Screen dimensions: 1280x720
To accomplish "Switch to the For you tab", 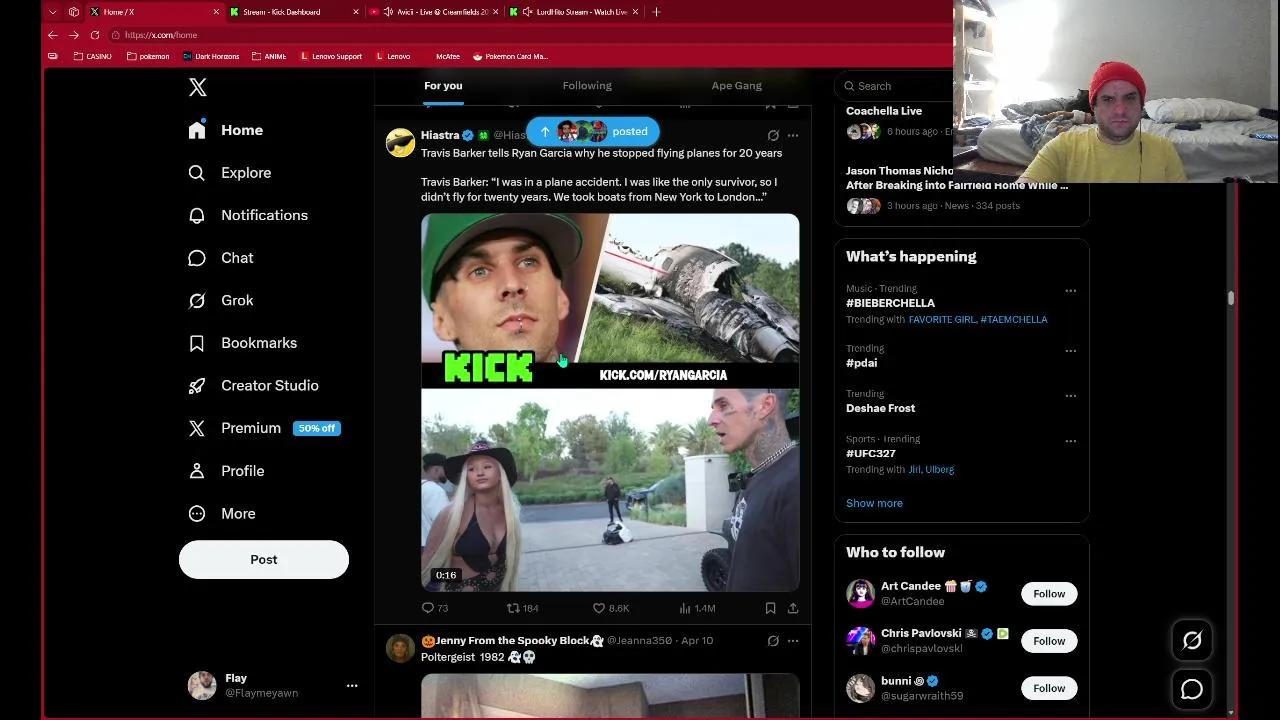I will (443, 86).
